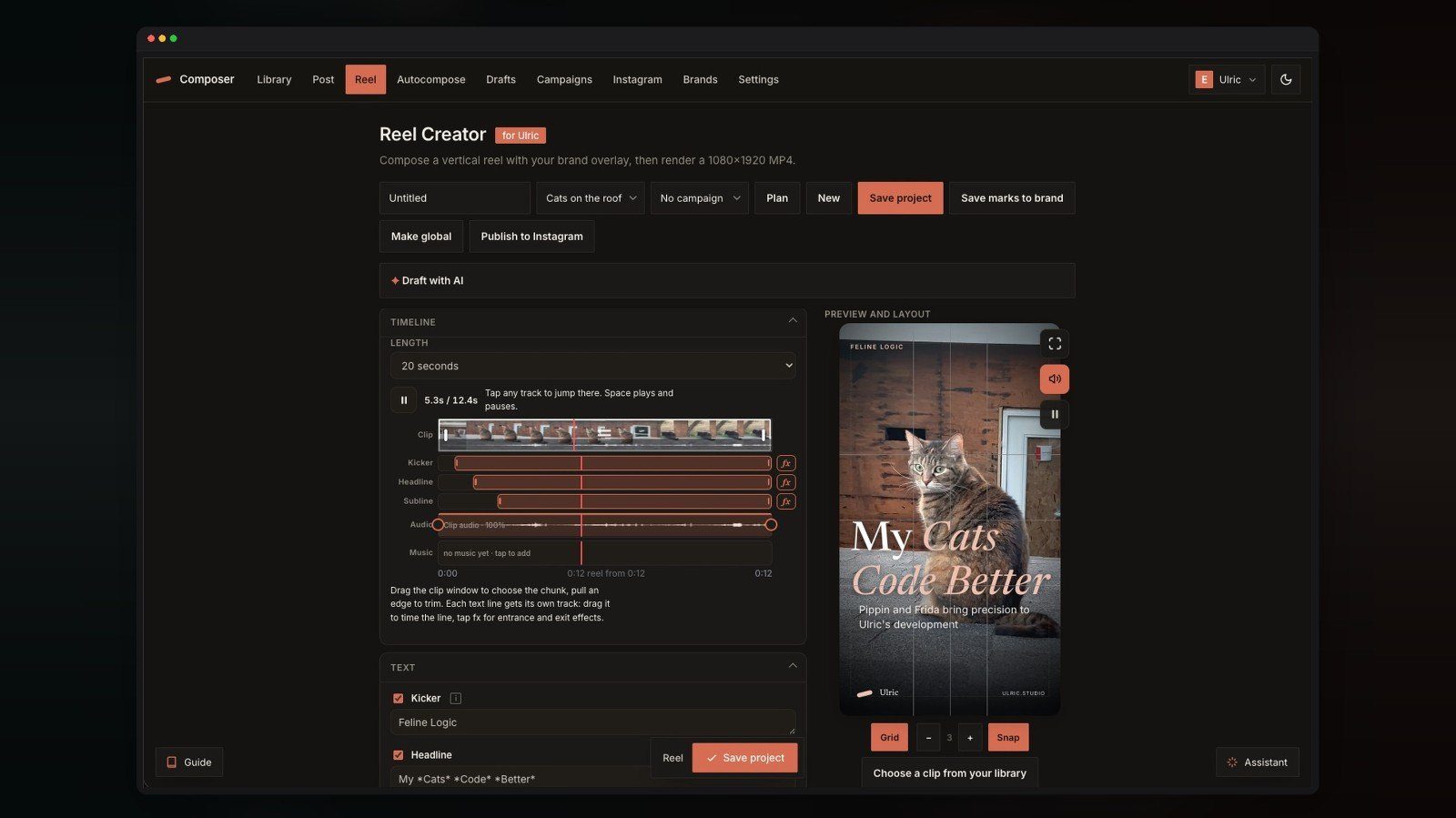Expand the Draft with AI panel
The height and width of the screenshot is (818, 1456).
pyautogui.click(x=727, y=281)
